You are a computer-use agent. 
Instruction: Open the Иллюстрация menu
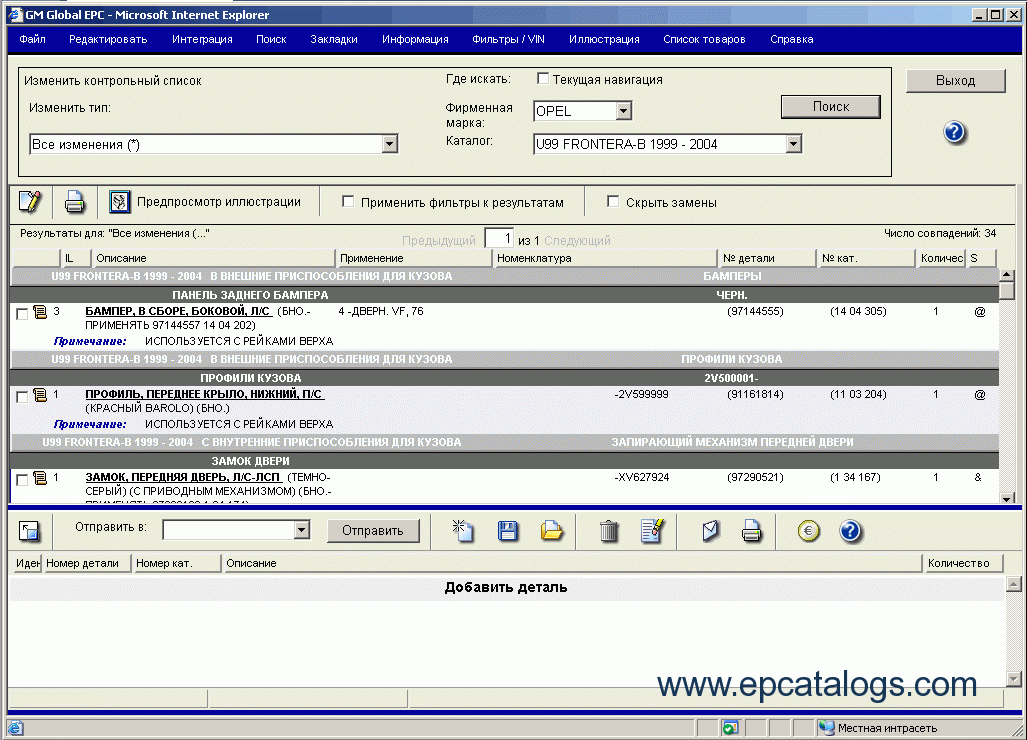tap(604, 39)
